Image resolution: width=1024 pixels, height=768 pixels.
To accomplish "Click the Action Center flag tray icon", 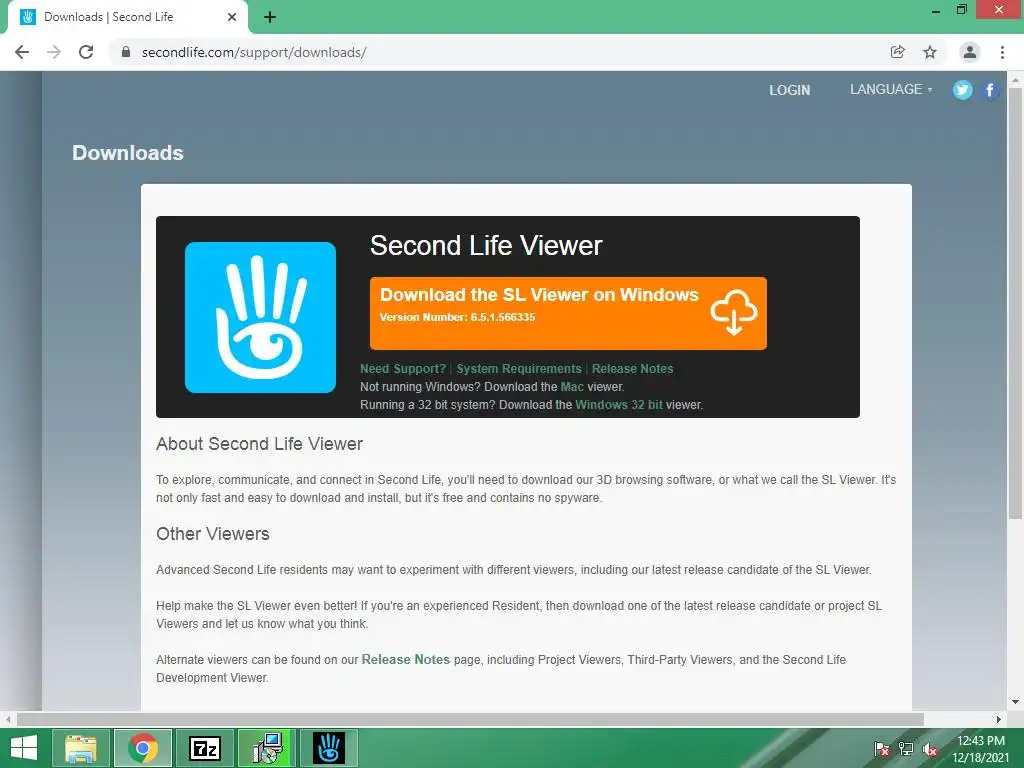I will [882, 749].
